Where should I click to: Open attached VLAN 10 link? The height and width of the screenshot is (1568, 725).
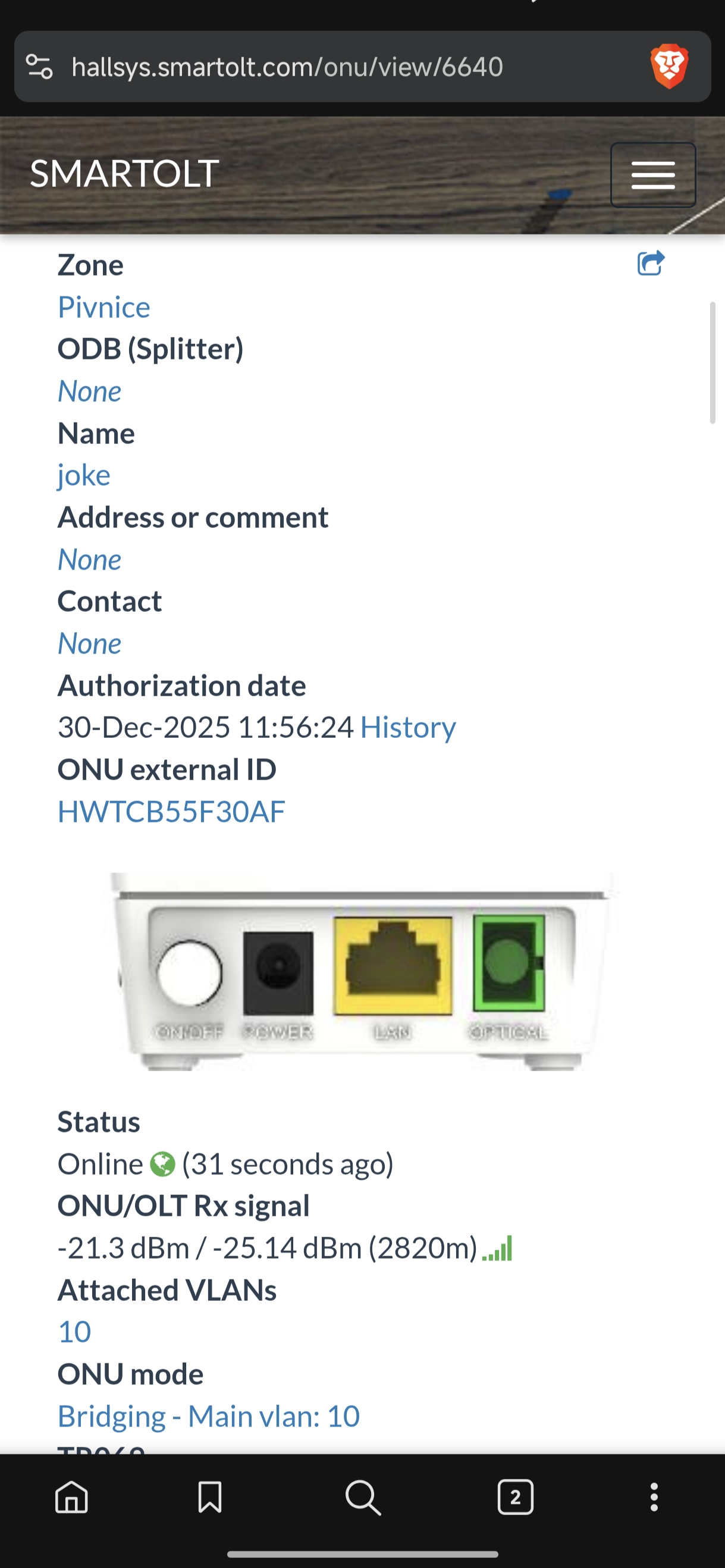[x=74, y=1332]
